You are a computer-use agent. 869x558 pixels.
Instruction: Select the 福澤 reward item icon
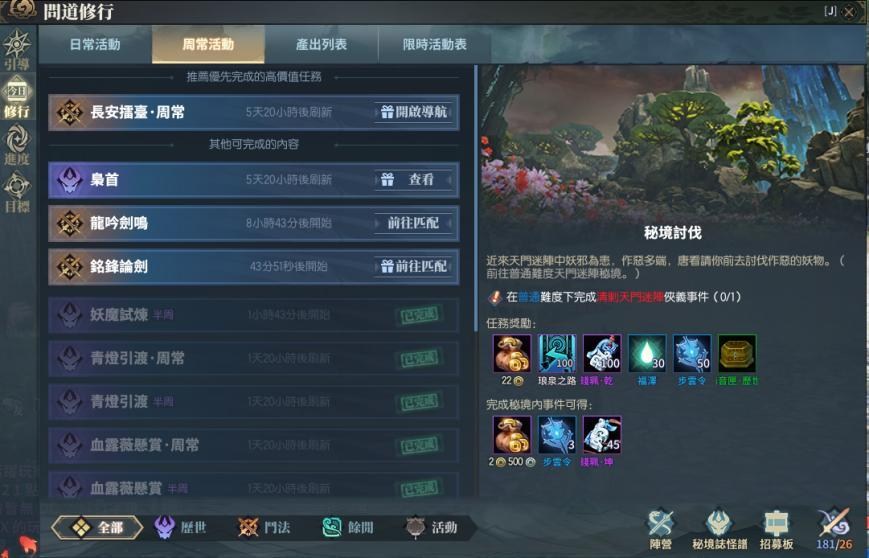click(x=647, y=353)
